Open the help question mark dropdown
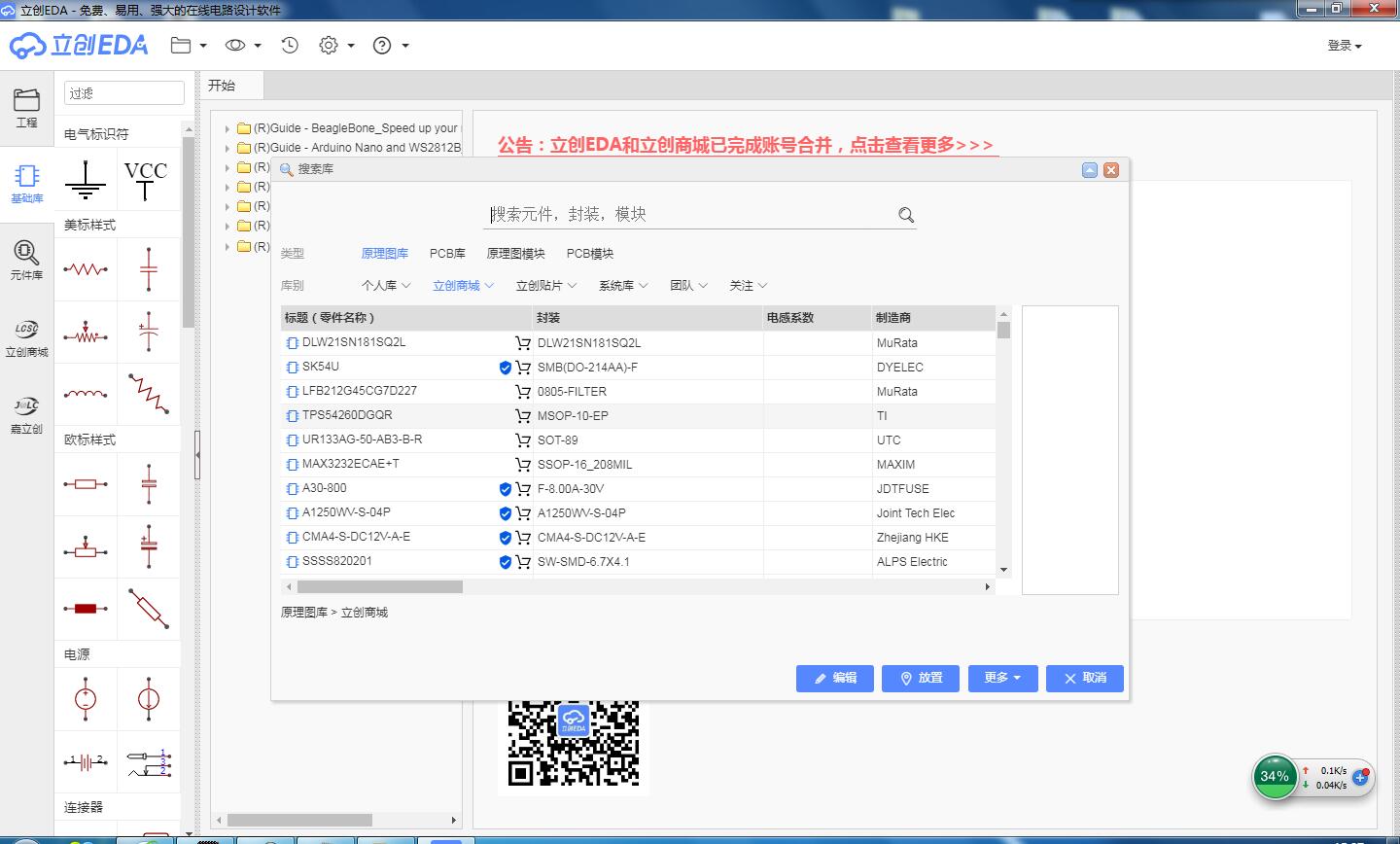The height and width of the screenshot is (844, 1400). pos(391,45)
